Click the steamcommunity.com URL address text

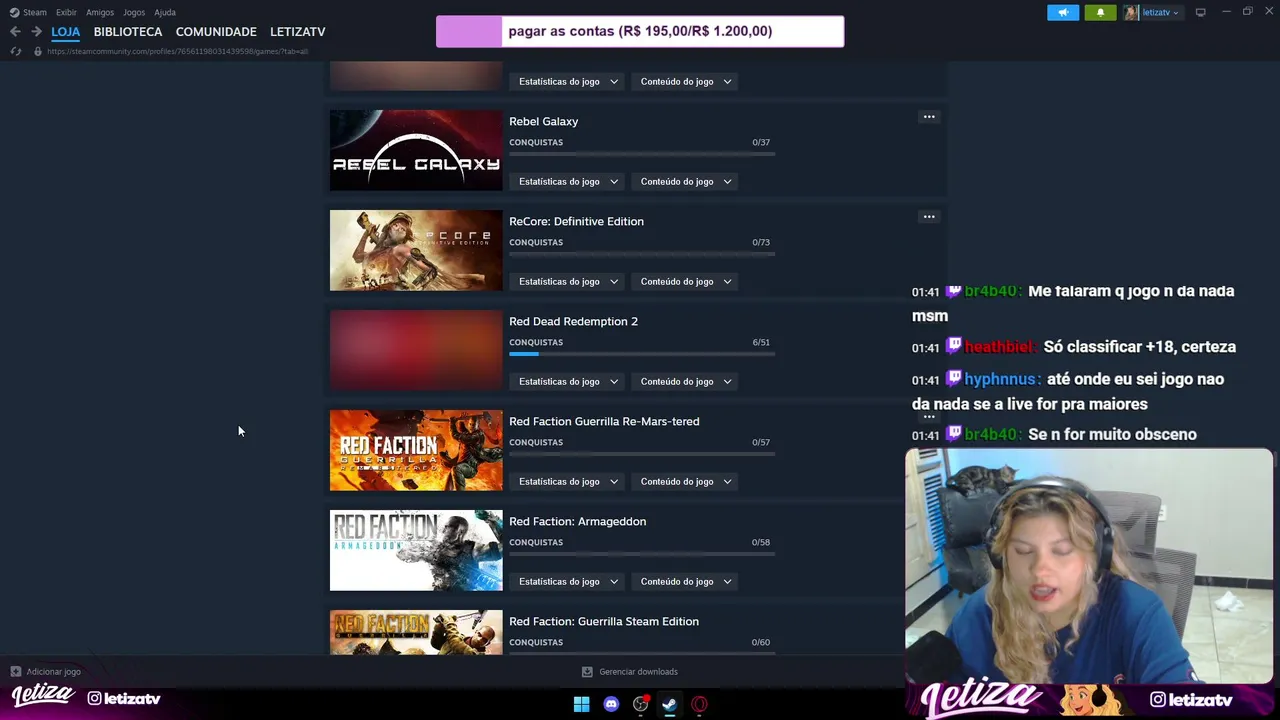(177, 51)
